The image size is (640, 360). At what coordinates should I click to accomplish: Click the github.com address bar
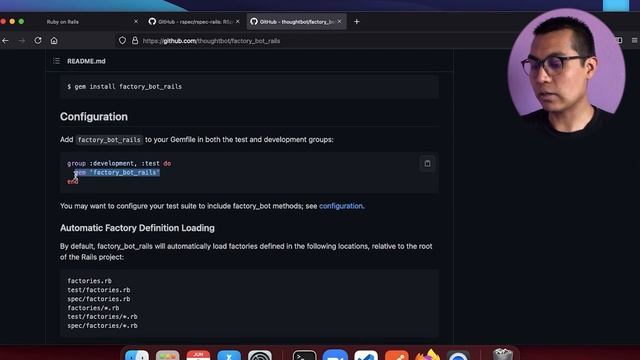point(318,41)
